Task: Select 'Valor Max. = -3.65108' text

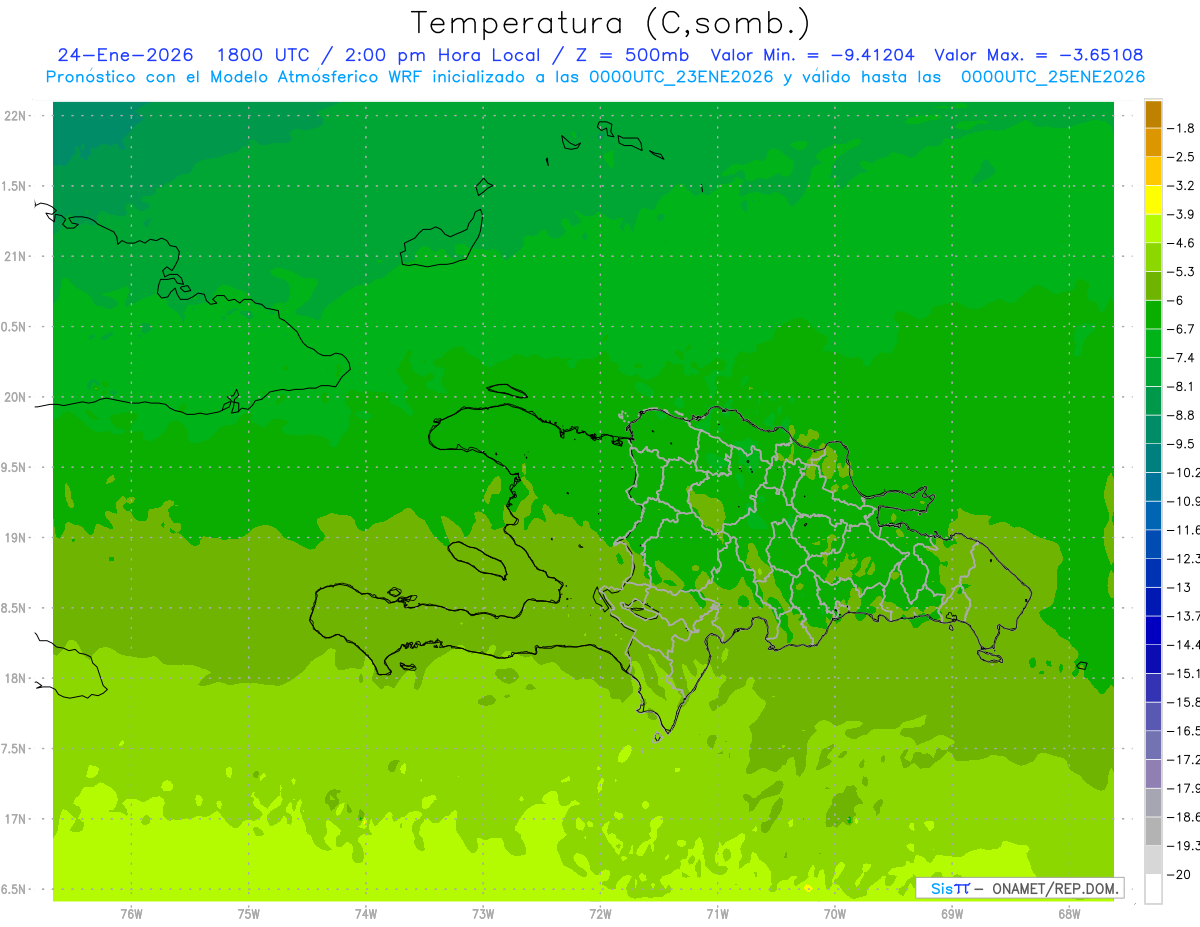Action: 1038,55
